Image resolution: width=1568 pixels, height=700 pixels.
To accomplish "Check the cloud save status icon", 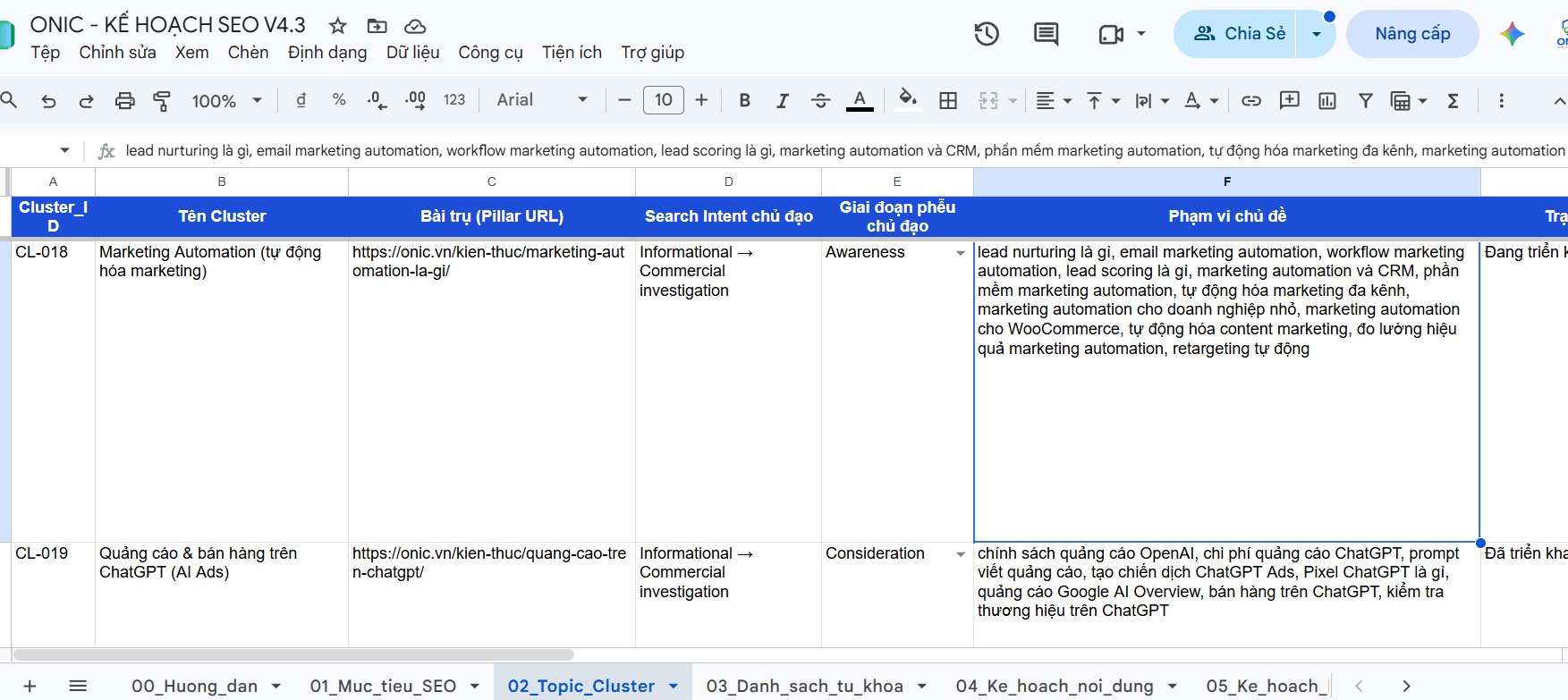I will [x=415, y=26].
